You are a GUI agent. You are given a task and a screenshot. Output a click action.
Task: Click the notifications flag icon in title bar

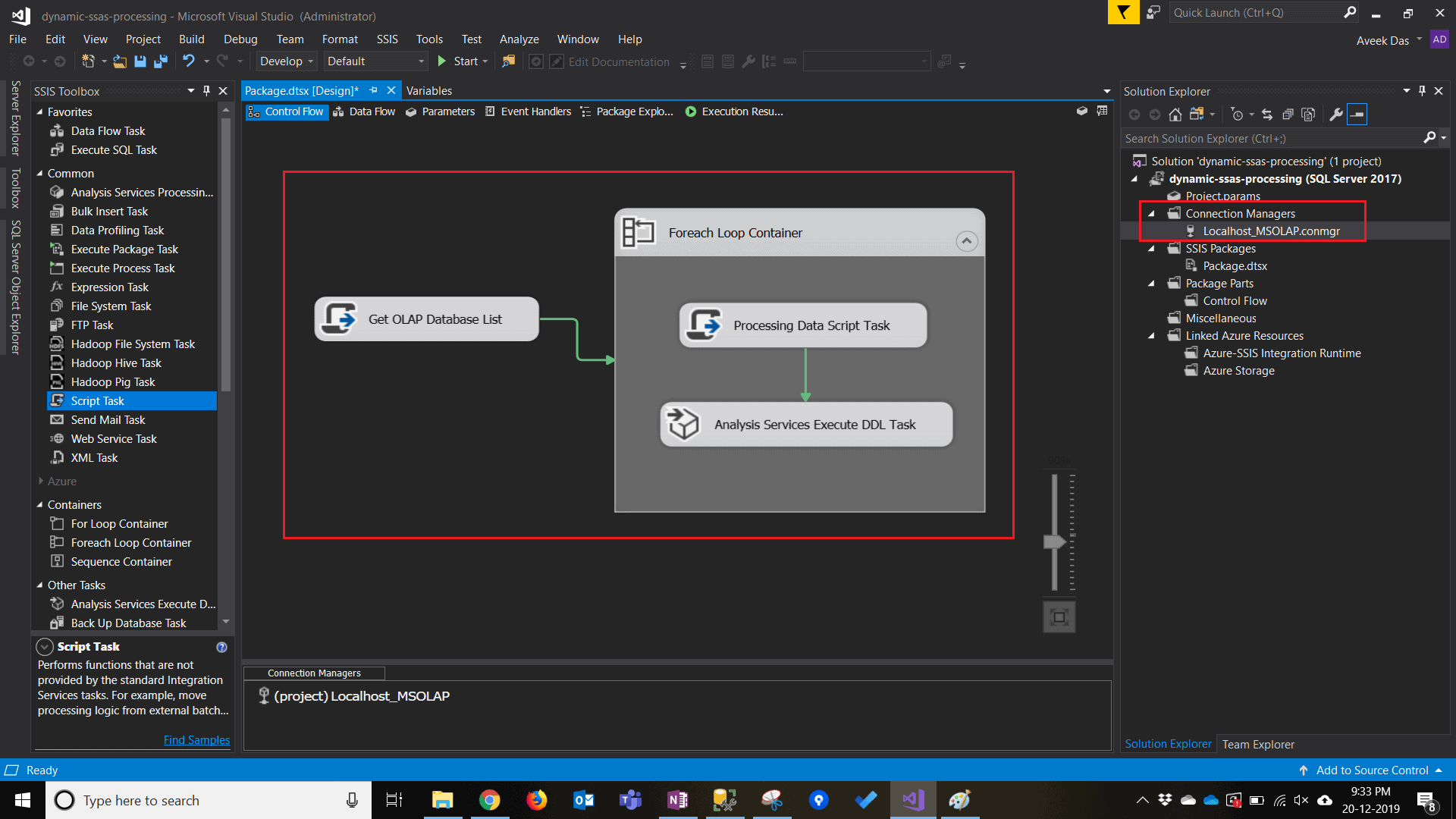pyautogui.click(x=1123, y=13)
